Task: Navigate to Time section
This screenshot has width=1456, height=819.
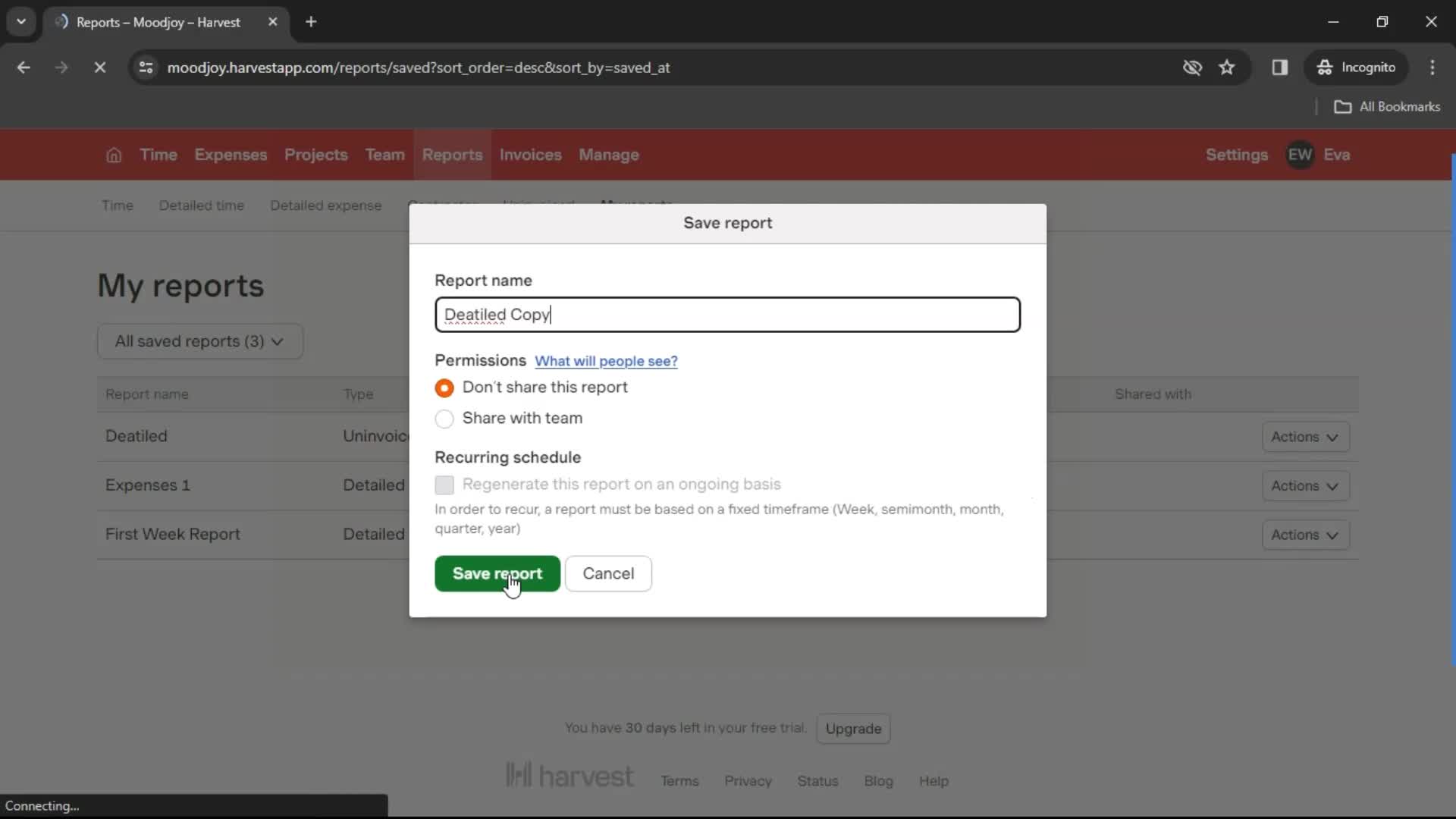Action: (x=159, y=155)
